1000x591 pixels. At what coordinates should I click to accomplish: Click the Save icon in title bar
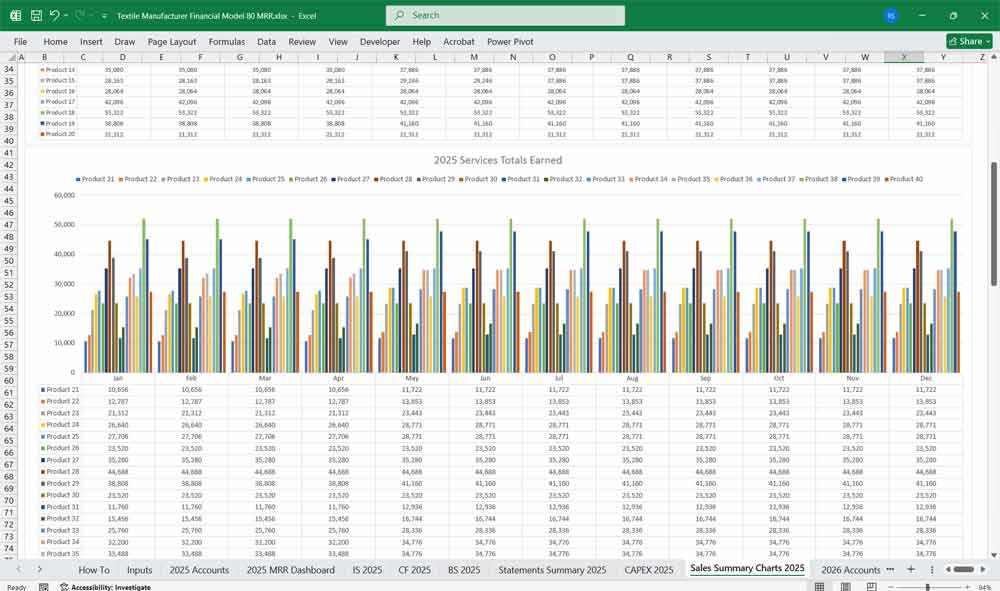tap(36, 16)
